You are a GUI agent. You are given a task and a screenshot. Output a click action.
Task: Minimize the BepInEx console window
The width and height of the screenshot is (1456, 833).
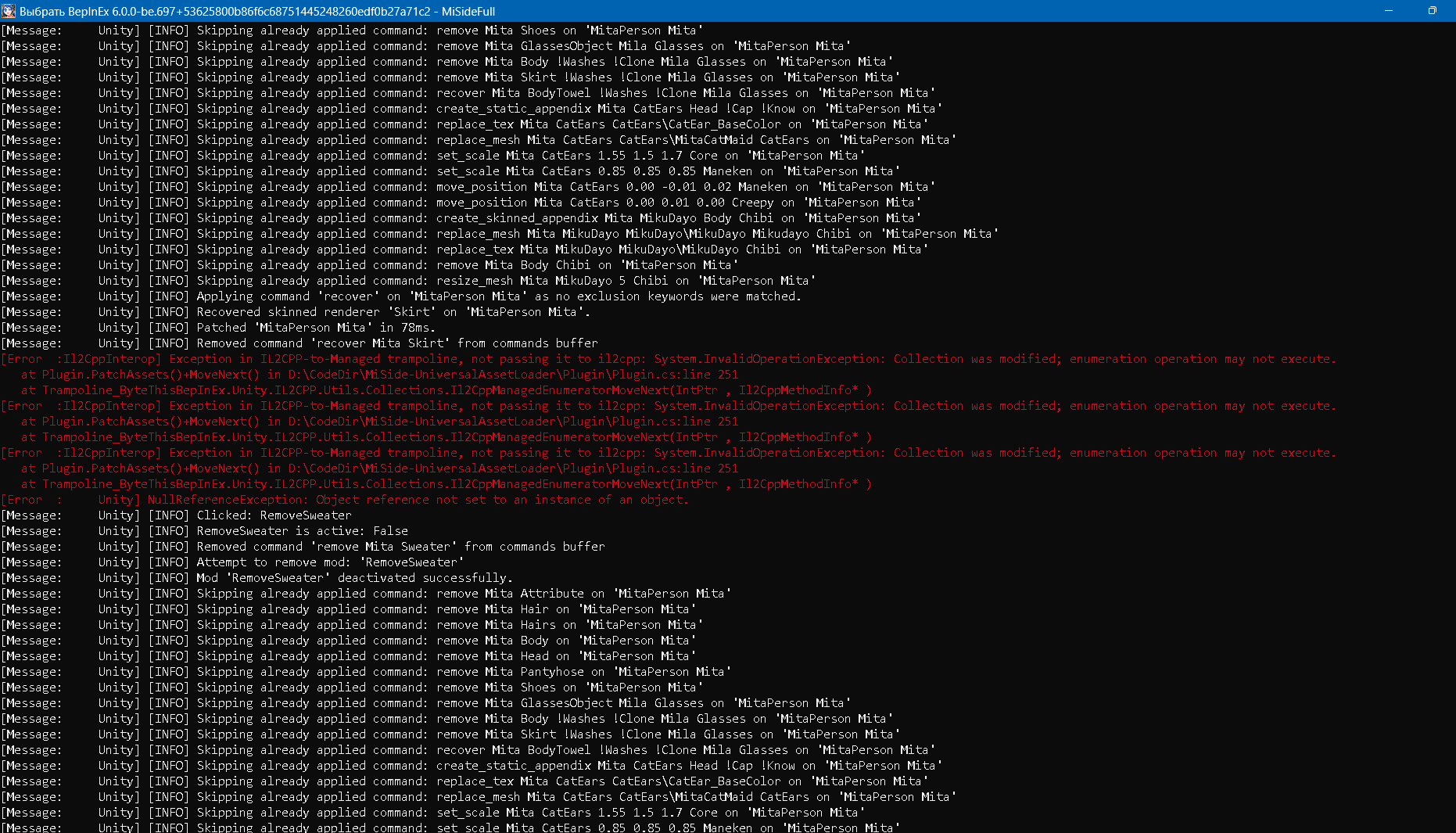tap(1389, 11)
